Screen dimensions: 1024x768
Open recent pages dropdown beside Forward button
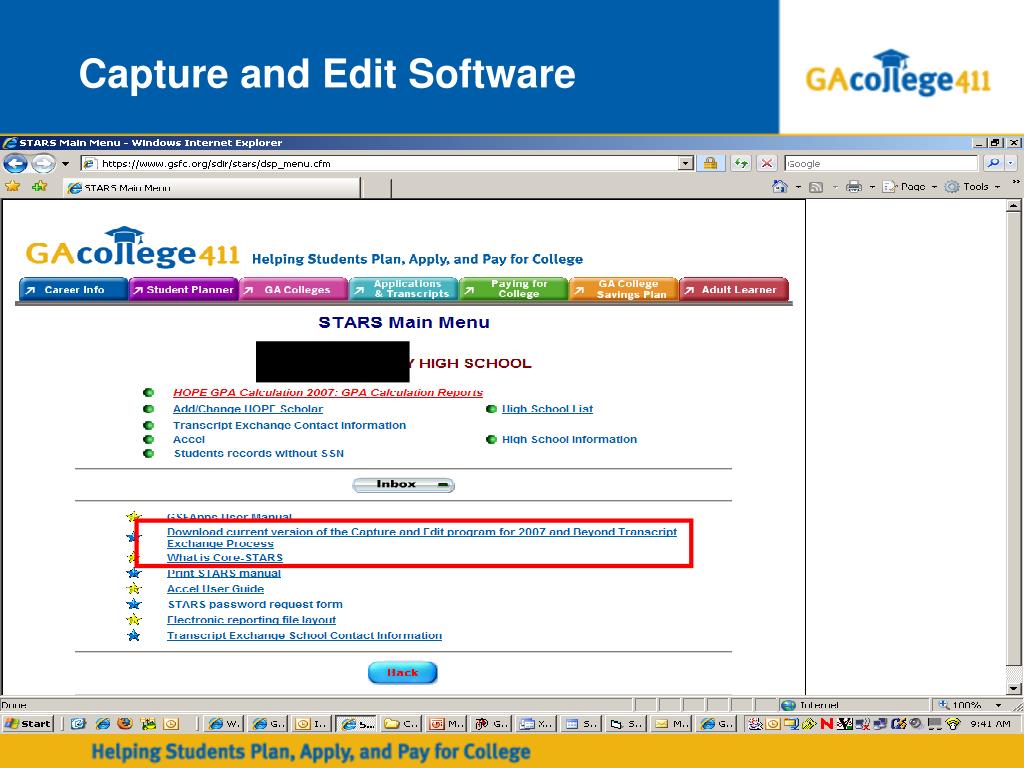[x=65, y=164]
